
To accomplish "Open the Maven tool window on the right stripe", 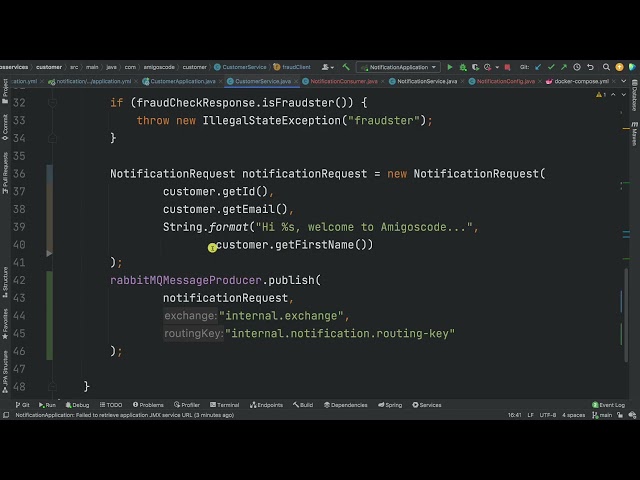I will 635,133.
